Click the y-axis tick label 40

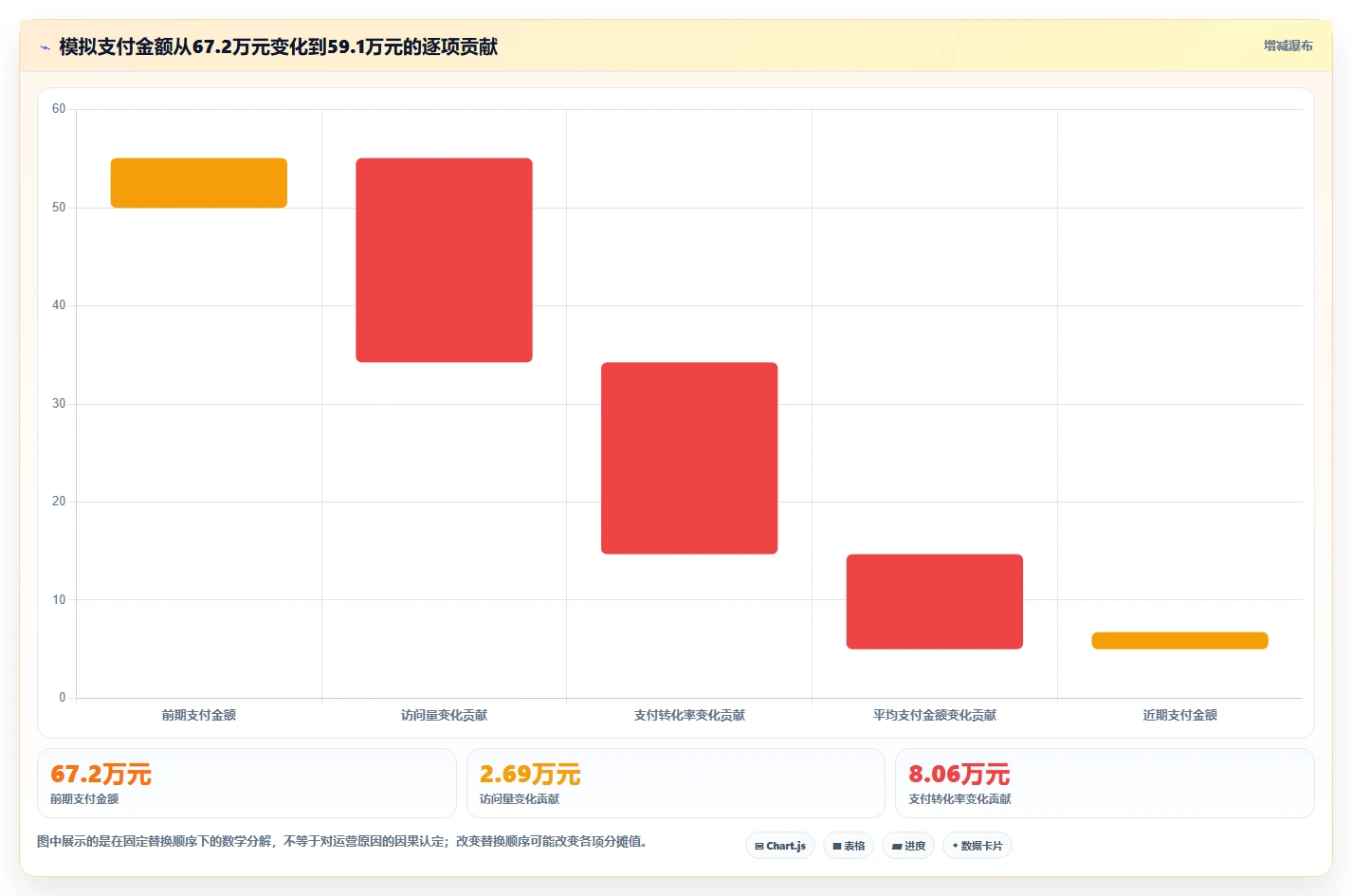click(x=59, y=305)
